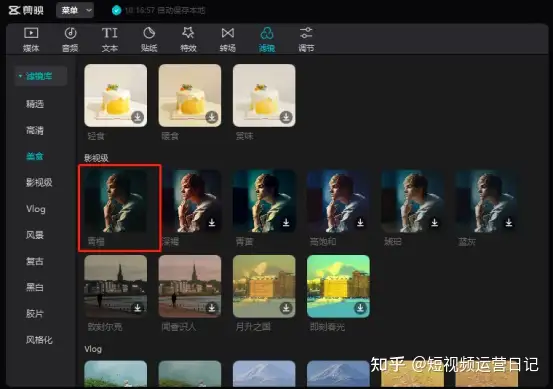Preview the 高饱和 portrait thumbnail
This screenshot has height=389, width=554.
pyautogui.click(x=338, y=201)
